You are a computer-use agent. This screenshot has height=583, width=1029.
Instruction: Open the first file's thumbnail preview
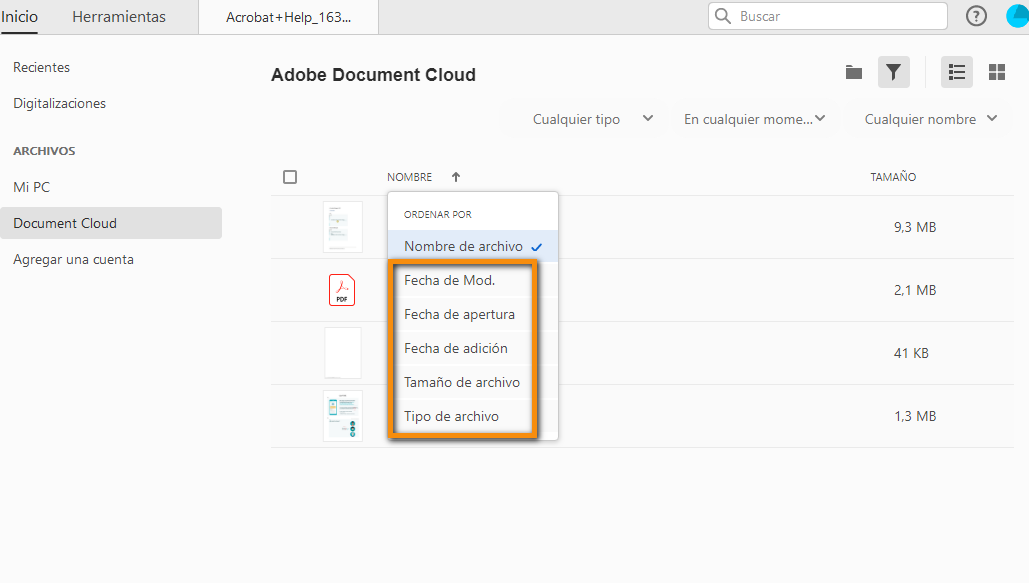tap(342, 227)
